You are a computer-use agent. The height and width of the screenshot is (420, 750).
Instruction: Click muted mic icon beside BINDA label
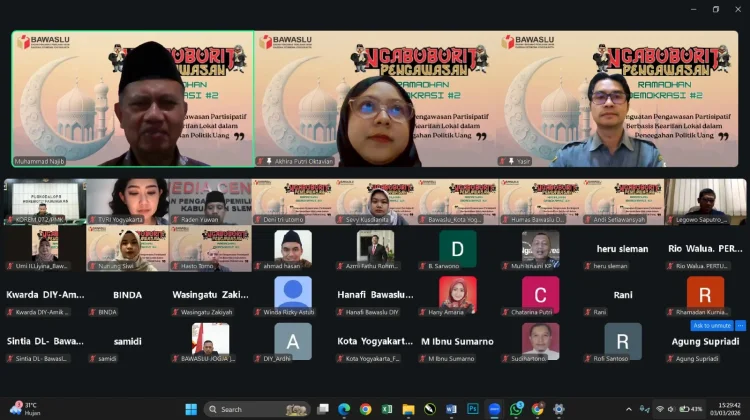pyautogui.click(x=92, y=312)
